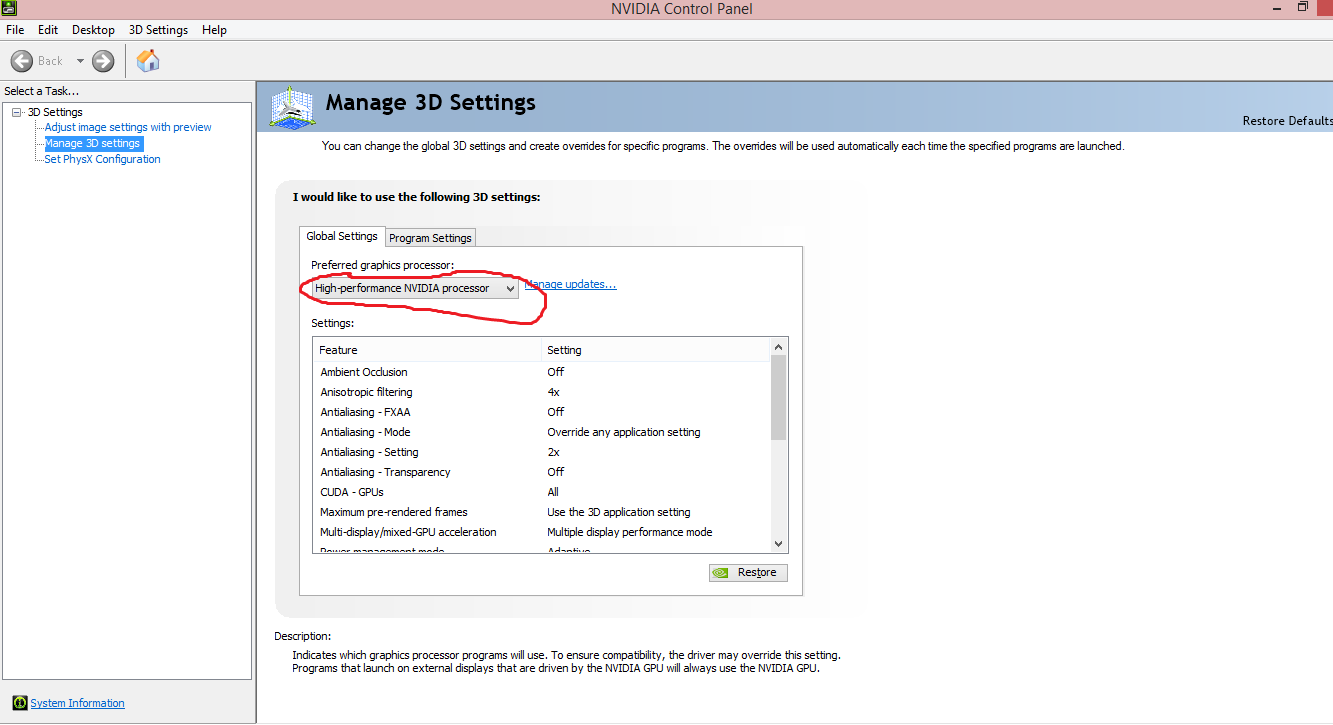Open the Back history dropdown arrow
1333x725 pixels.
coord(79,61)
